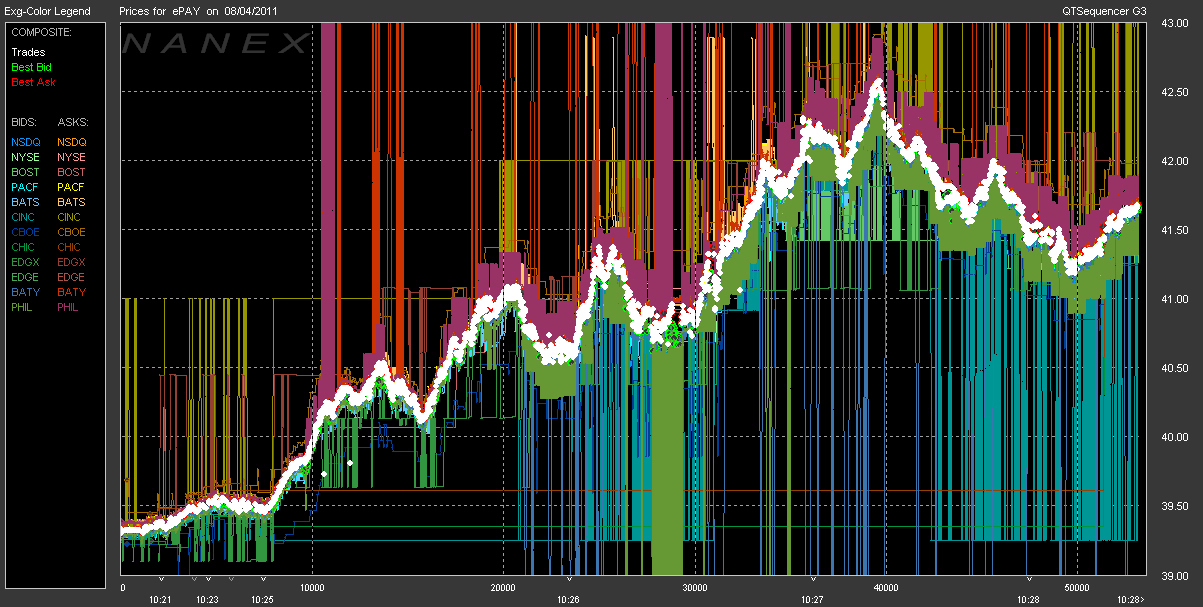Select NYSE under the ASKS column
Image resolution: width=1203 pixels, height=607 pixels.
point(72,157)
